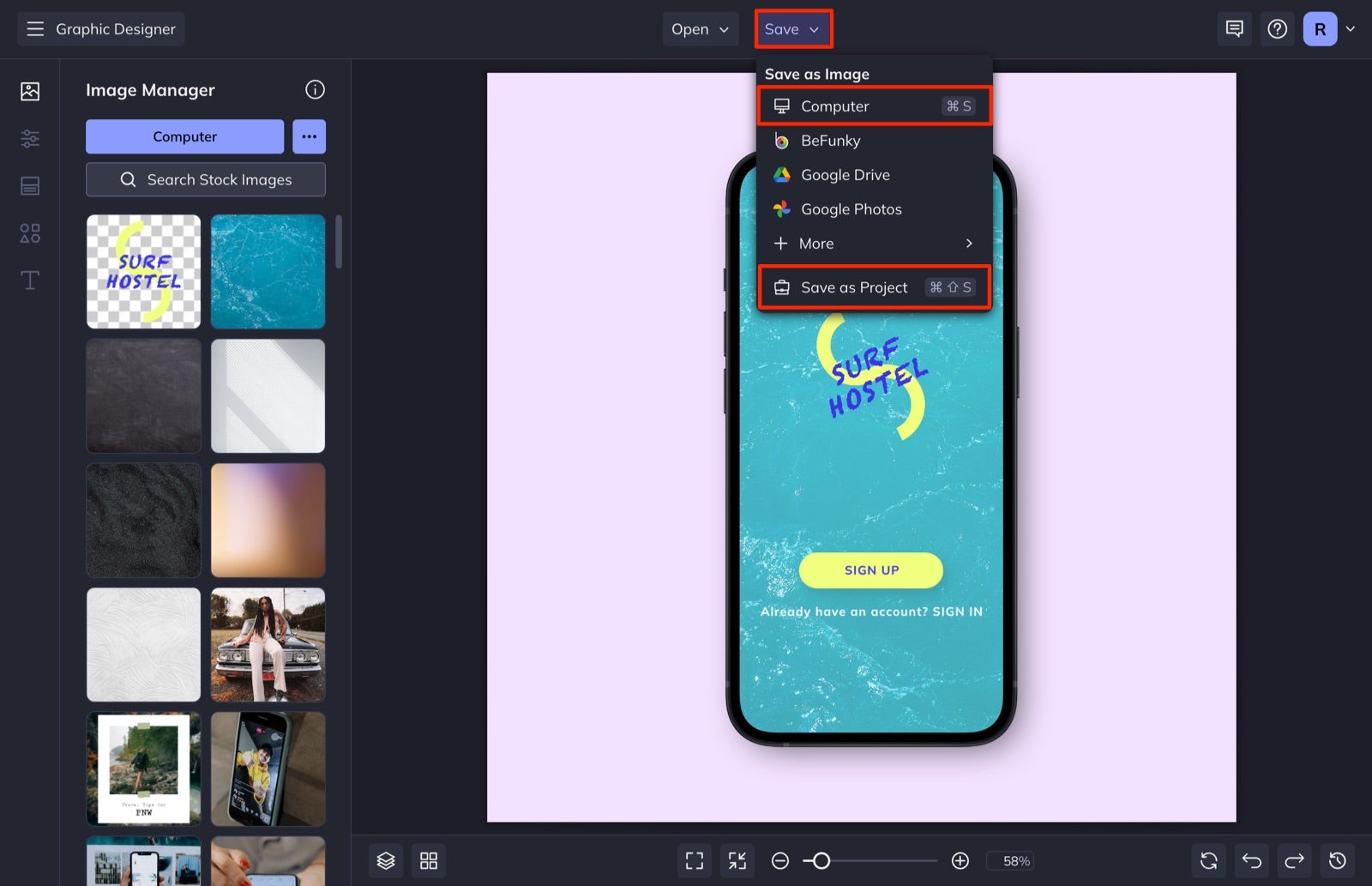Click the fullscreen view icon
The image size is (1372, 886).
[x=694, y=860]
